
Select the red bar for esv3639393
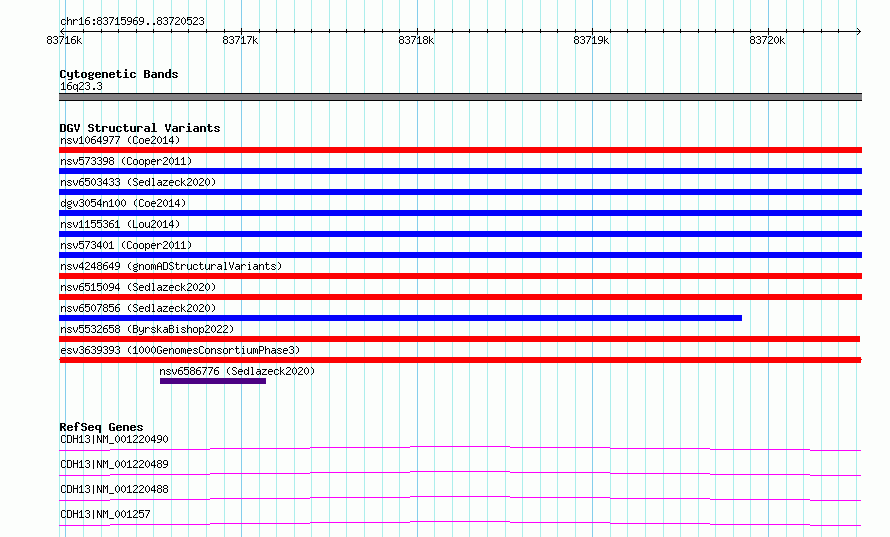[x=460, y=360]
